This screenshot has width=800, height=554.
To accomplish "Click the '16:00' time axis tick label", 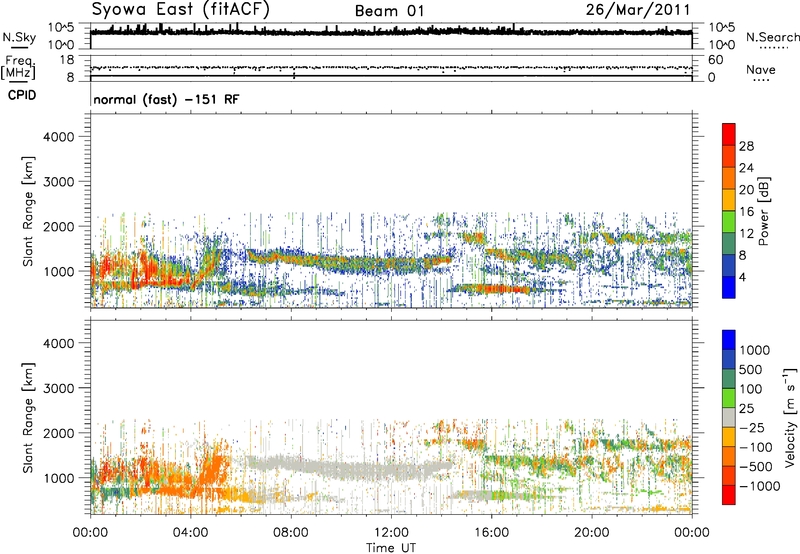I will pos(491,533).
